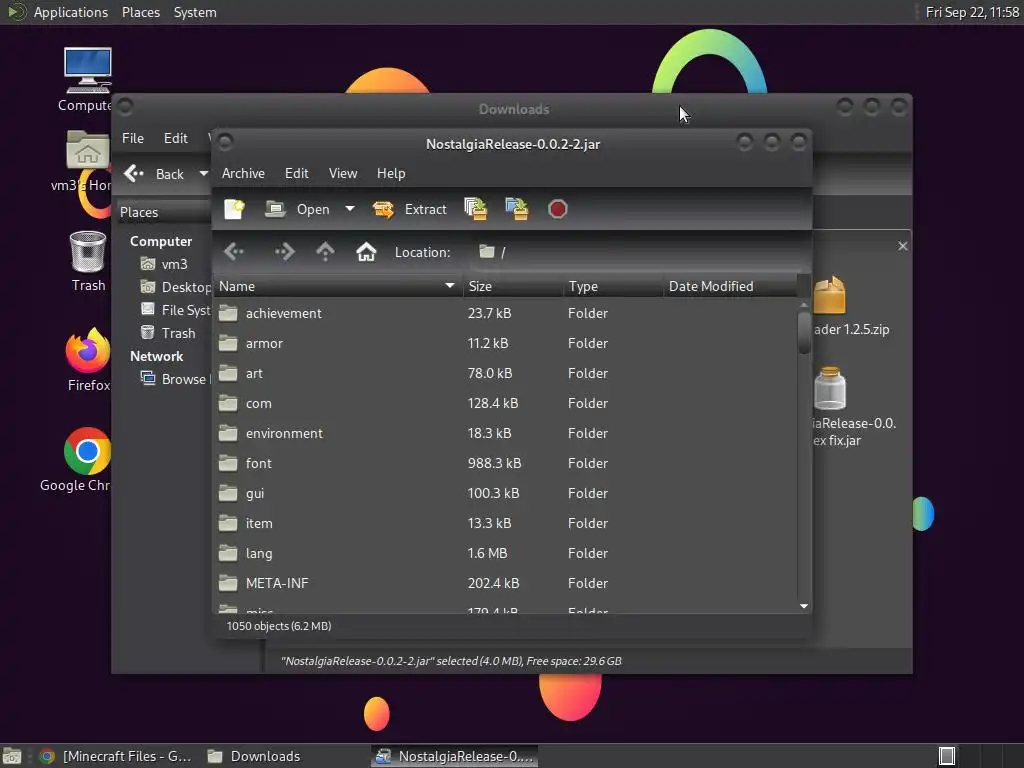Viewport: 1024px width, 768px height.
Task: Open the System menu in top panel
Action: [x=195, y=12]
